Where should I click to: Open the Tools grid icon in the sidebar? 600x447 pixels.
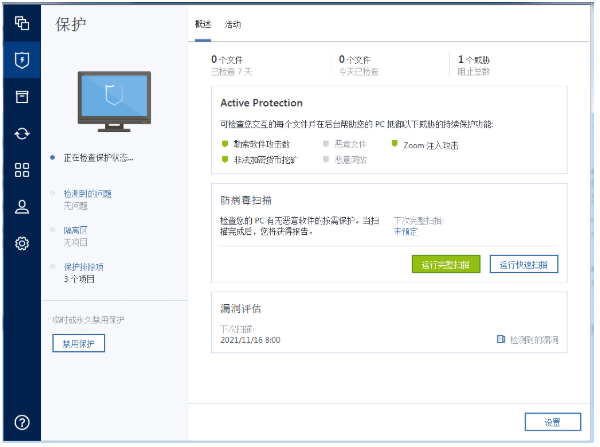click(x=22, y=170)
